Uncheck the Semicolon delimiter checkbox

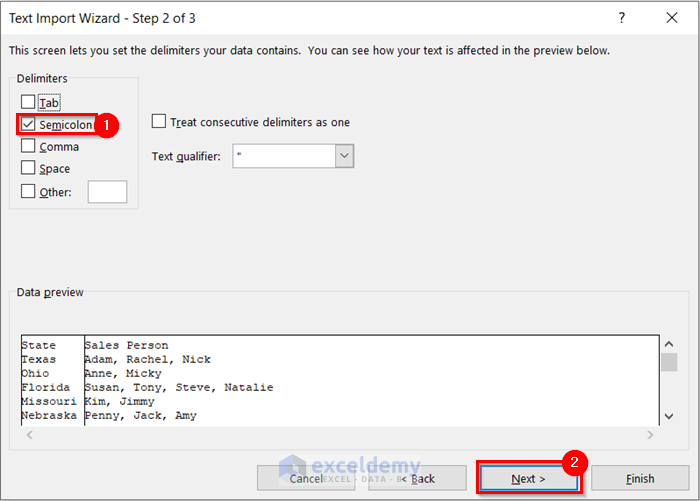tap(28, 124)
